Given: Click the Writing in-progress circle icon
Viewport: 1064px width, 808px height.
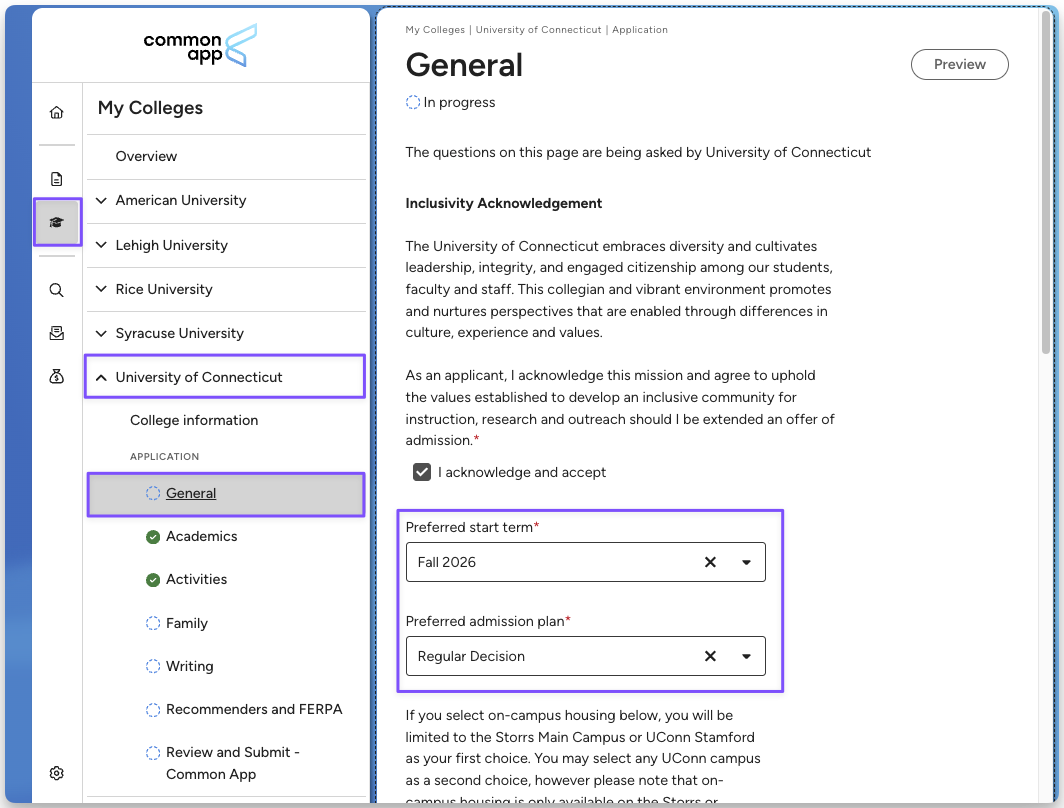Looking at the screenshot, I should click(x=153, y=666).
